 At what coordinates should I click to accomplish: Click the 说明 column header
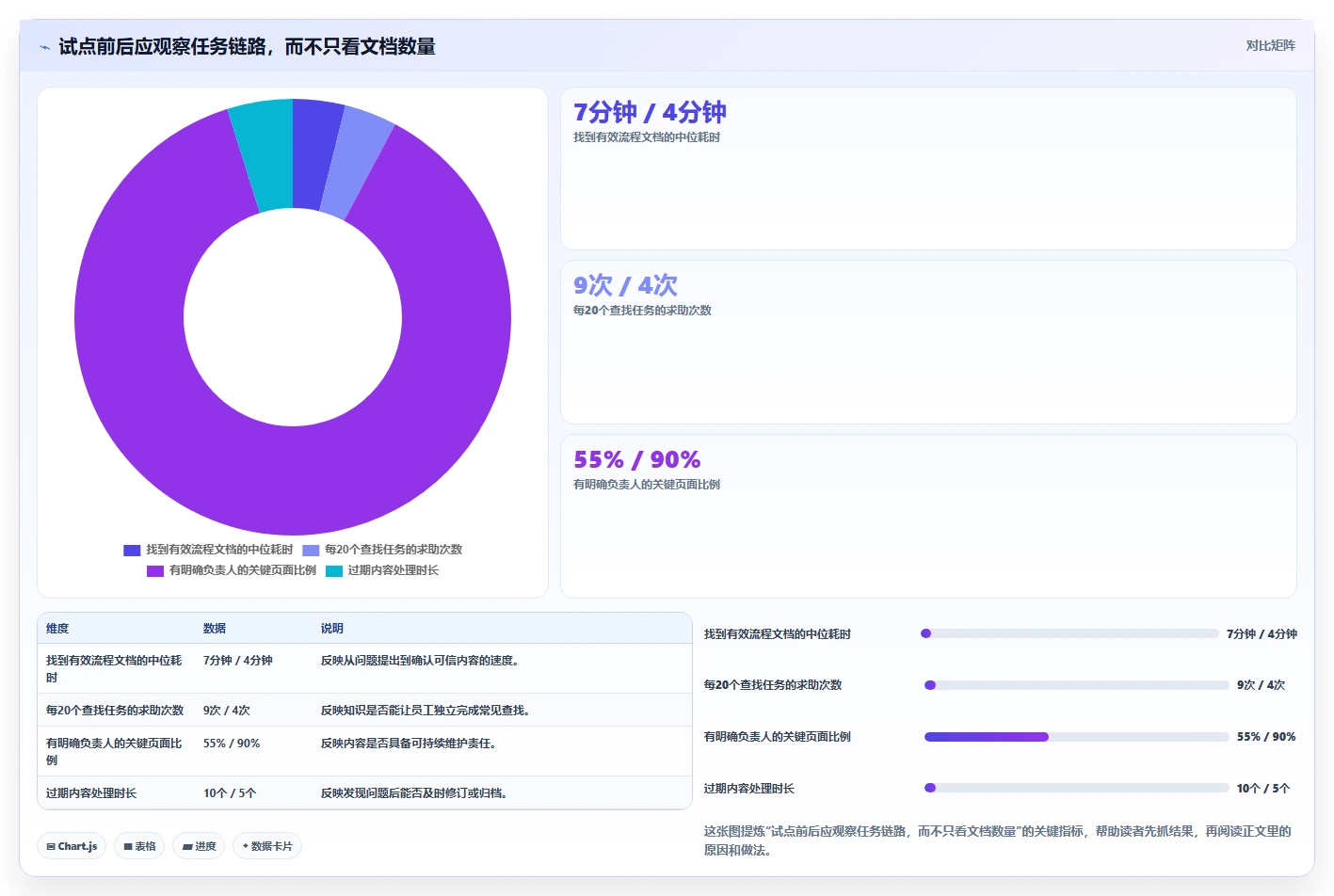coord(332,629)
